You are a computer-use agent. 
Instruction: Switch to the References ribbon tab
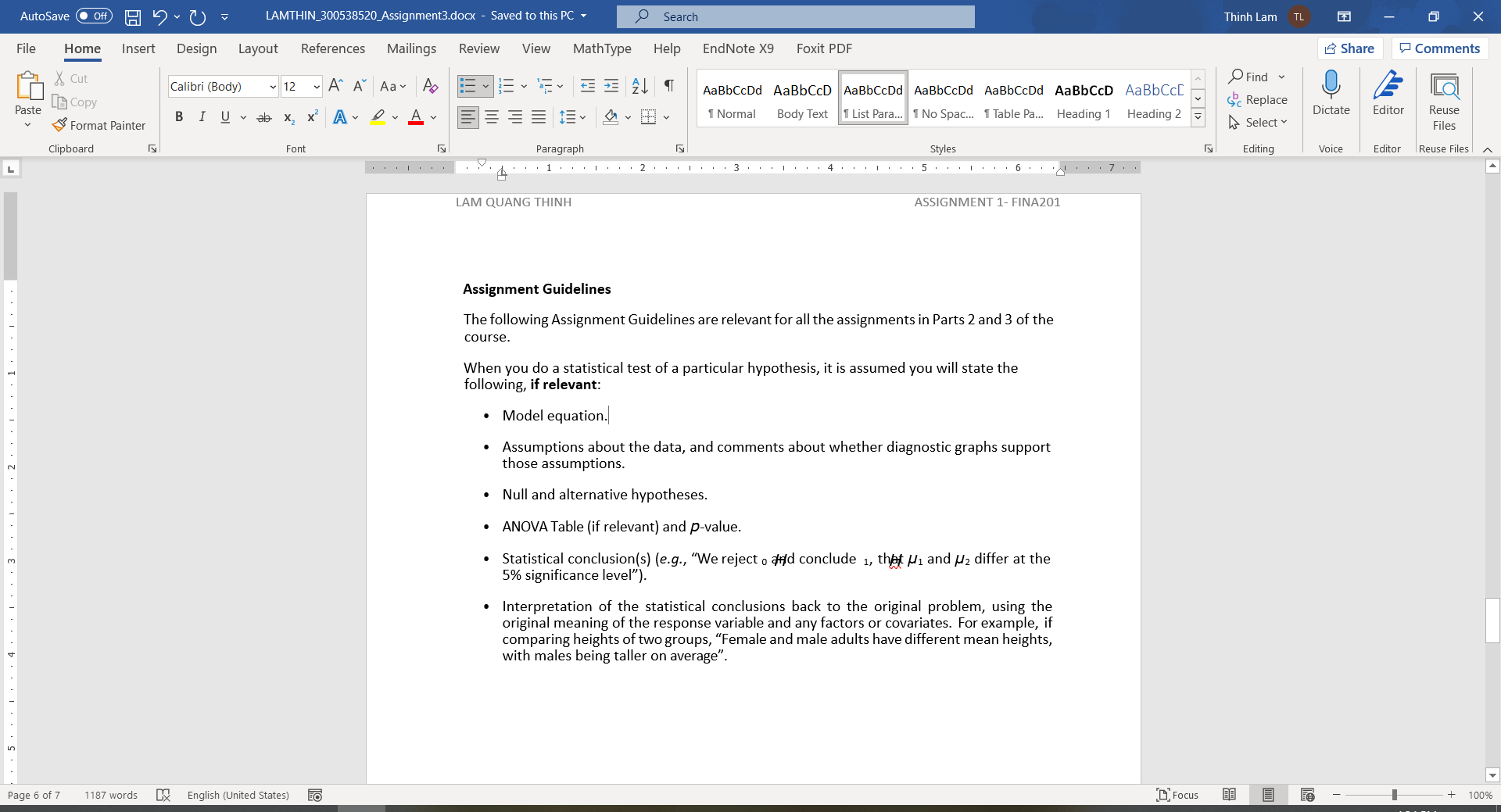point(332,48)
